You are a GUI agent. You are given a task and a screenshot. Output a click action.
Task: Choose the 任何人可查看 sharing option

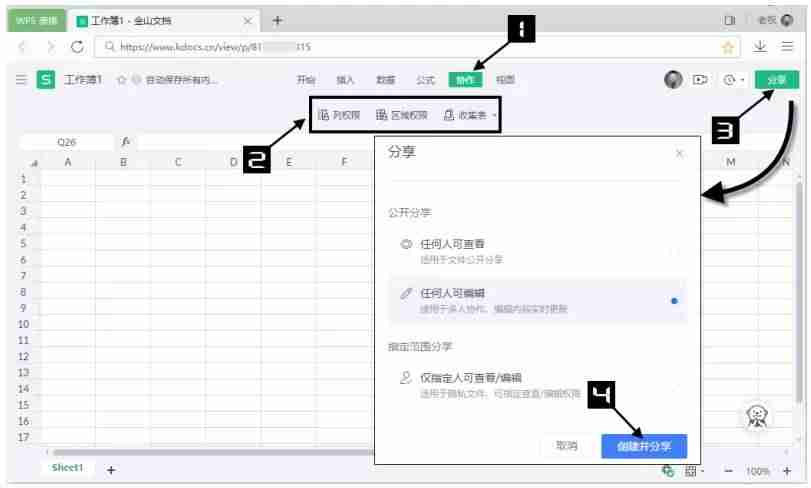(538, 251)
